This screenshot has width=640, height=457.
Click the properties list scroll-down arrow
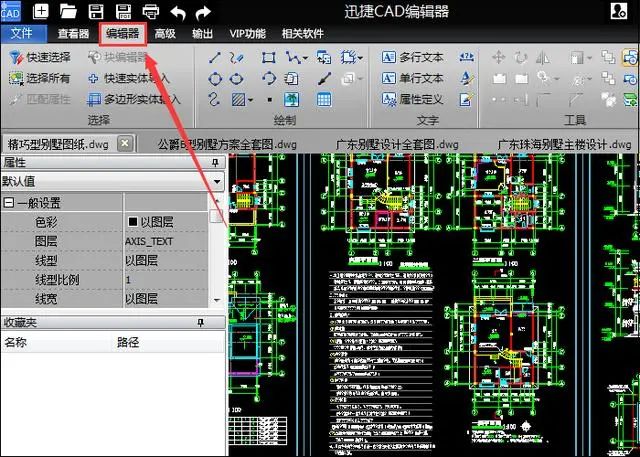(217, 301)
